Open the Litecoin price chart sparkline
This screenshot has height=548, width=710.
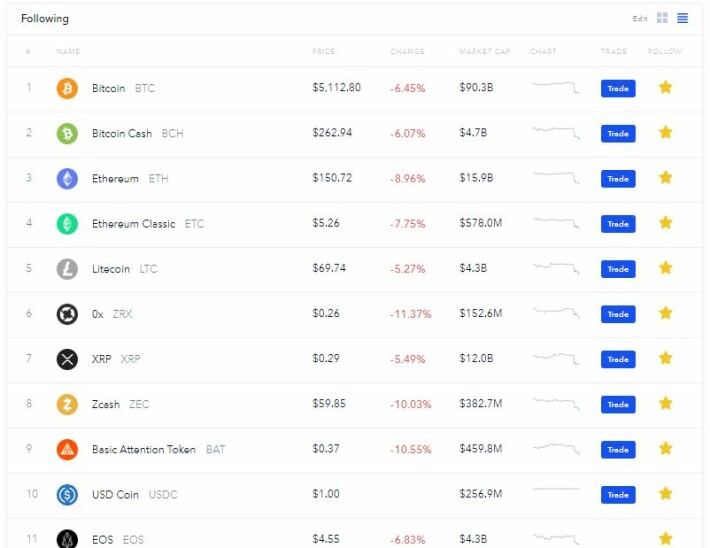coord(556,268)
